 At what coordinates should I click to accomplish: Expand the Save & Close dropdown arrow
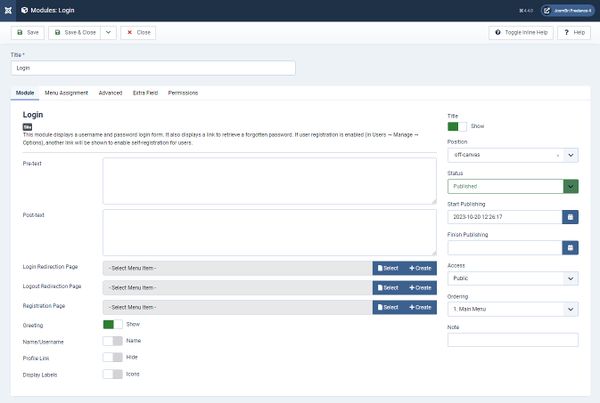(108, 32)
